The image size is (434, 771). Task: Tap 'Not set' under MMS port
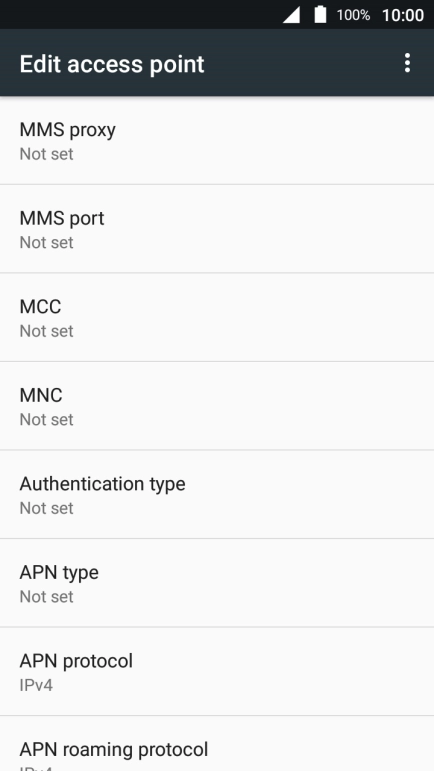(46, 242)
